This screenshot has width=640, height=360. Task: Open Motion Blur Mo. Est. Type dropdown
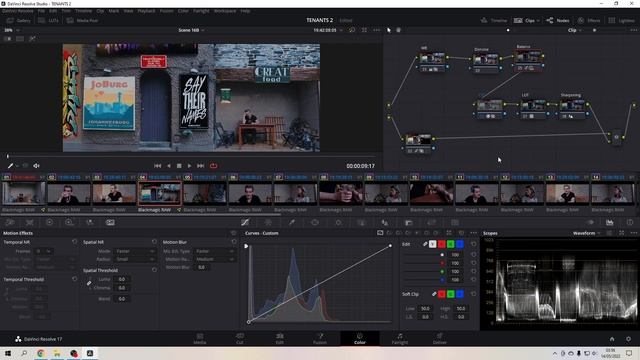[214, 251]
